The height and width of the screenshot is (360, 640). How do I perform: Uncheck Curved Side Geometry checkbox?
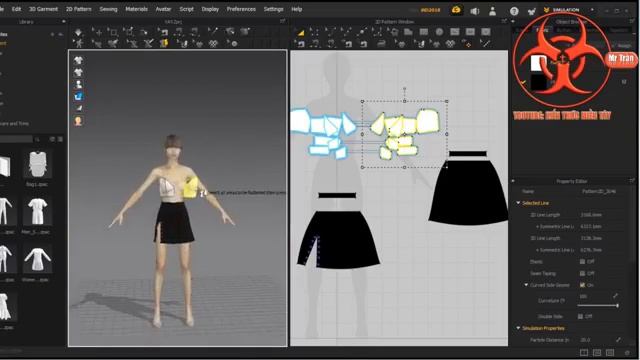pos(582,285)
